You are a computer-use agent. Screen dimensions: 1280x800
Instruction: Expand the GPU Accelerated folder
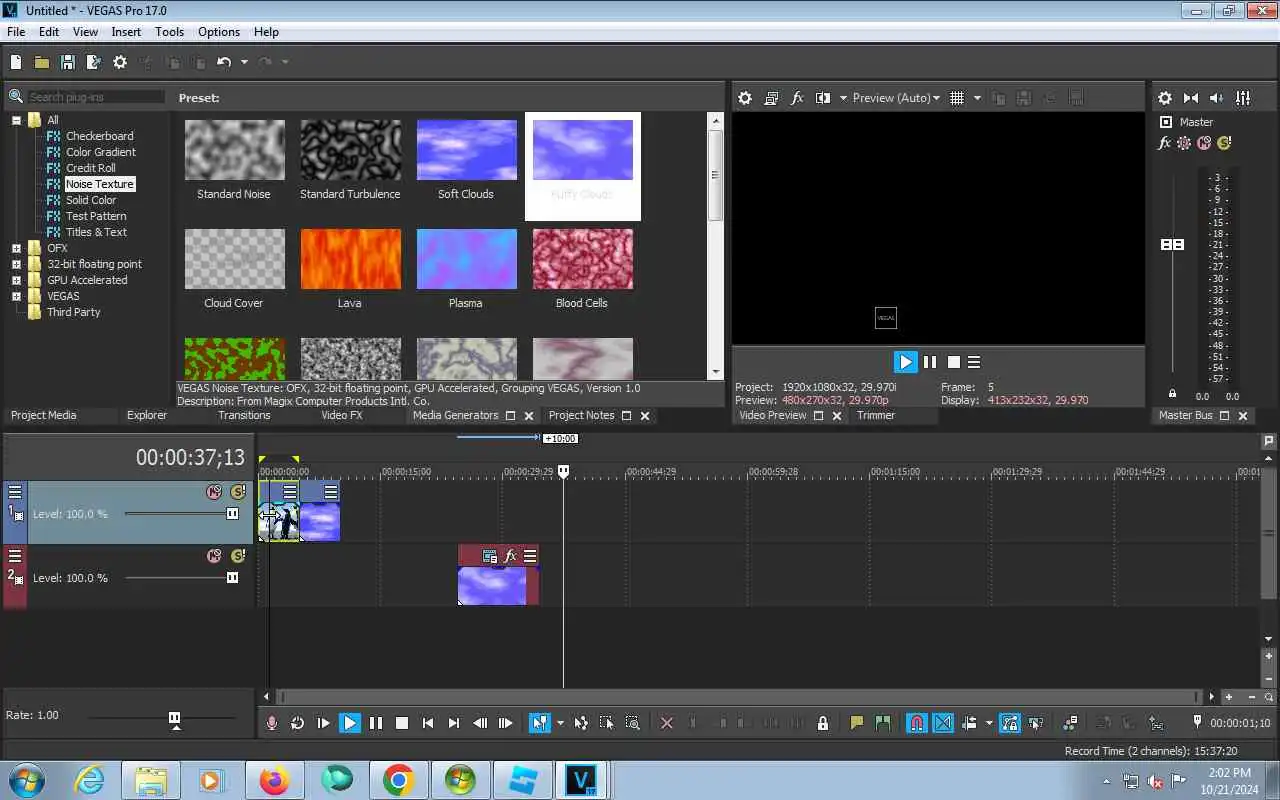tap(16, 280)
